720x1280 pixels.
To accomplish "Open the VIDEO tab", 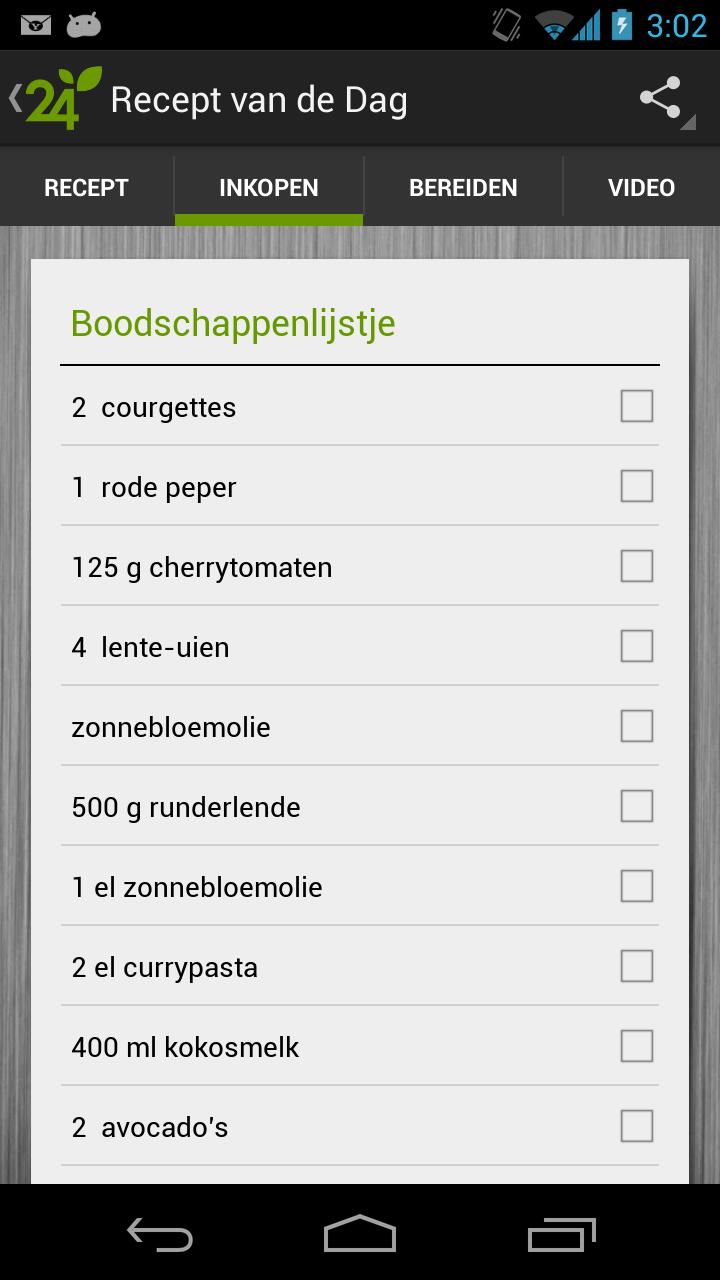I will coord(641,187).
